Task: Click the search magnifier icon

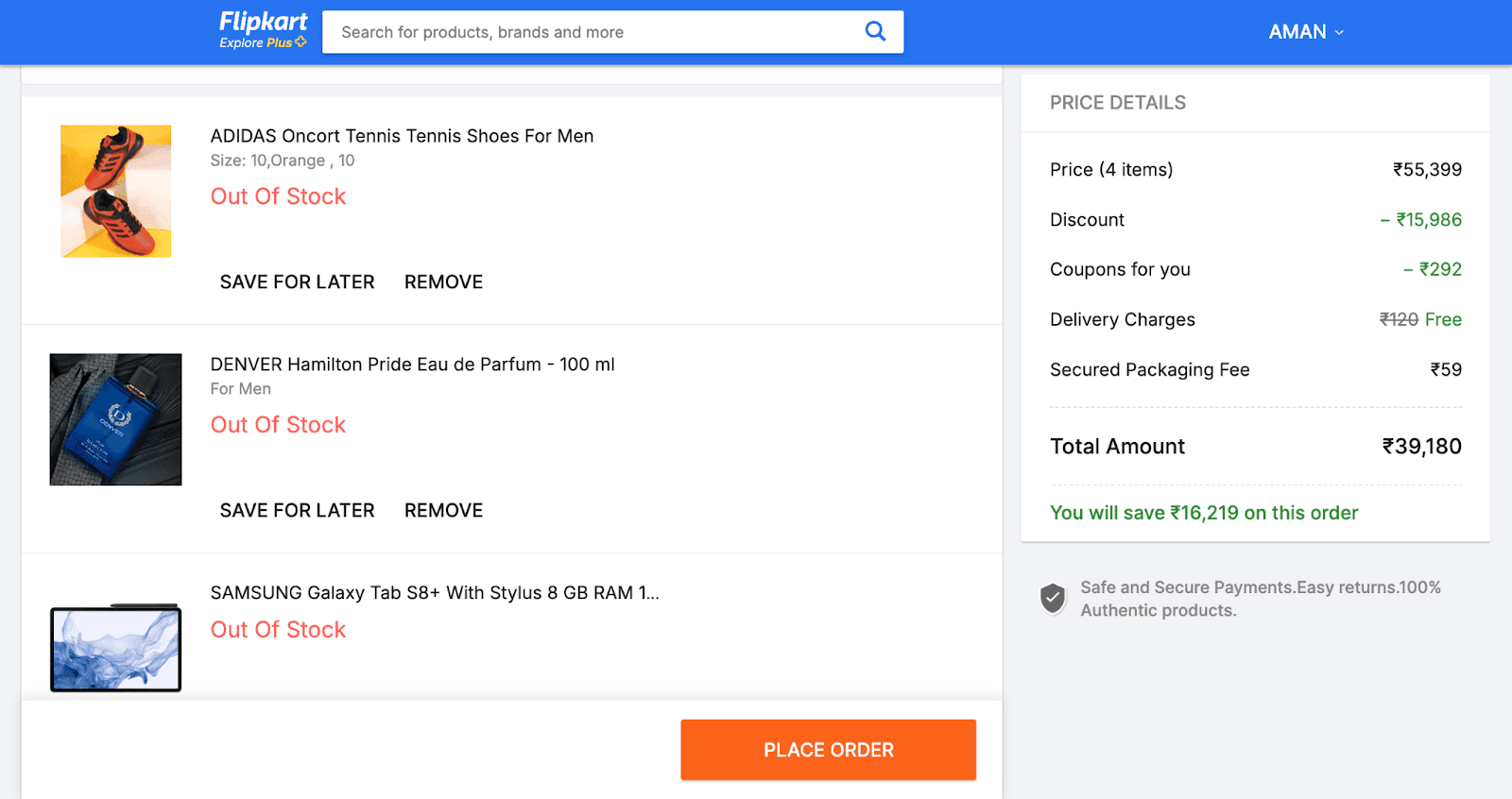Action: point(874,31)
